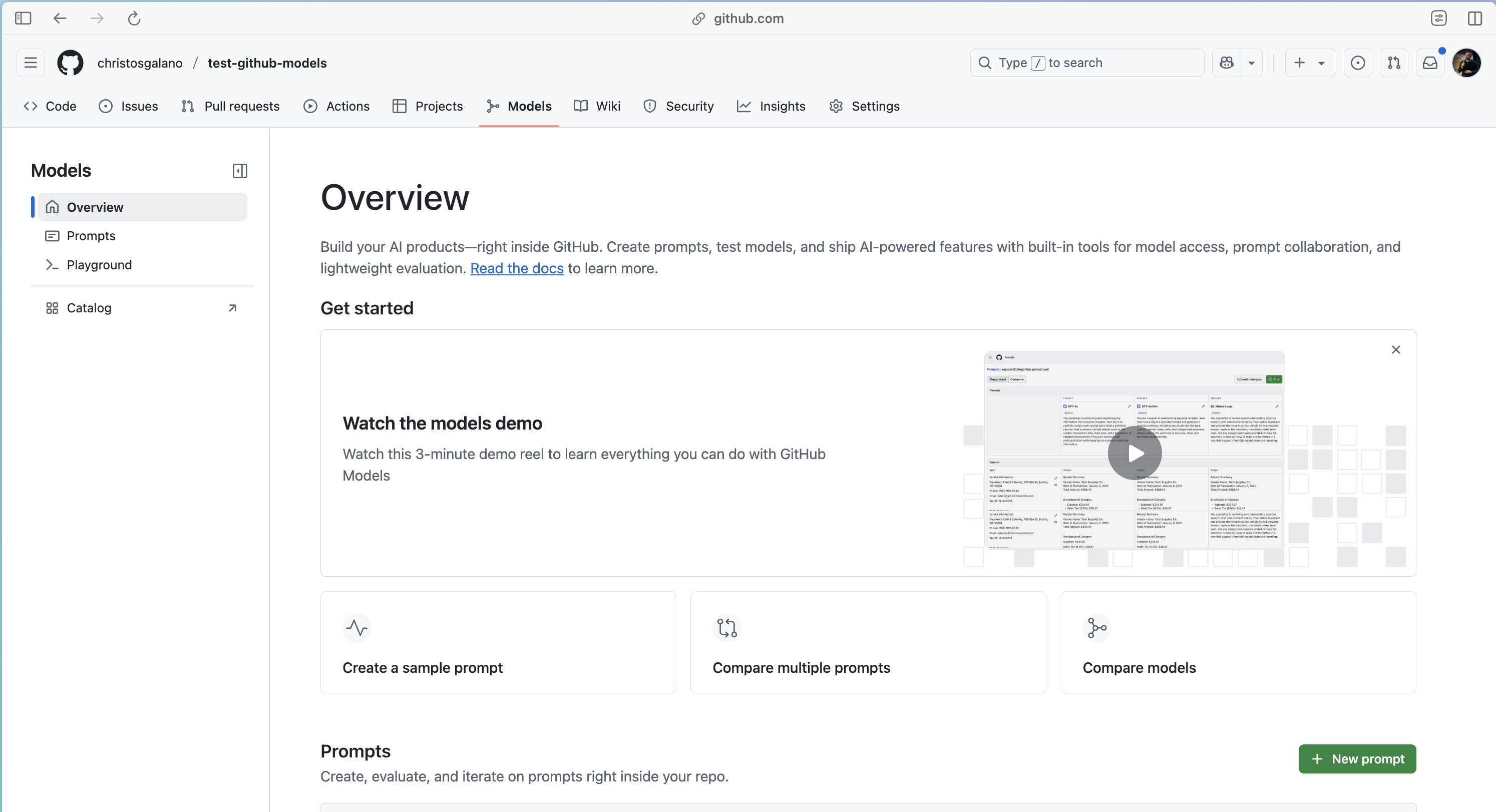
Task: Toggle the browser sidebar icon
Action: (x=23, y=18)
